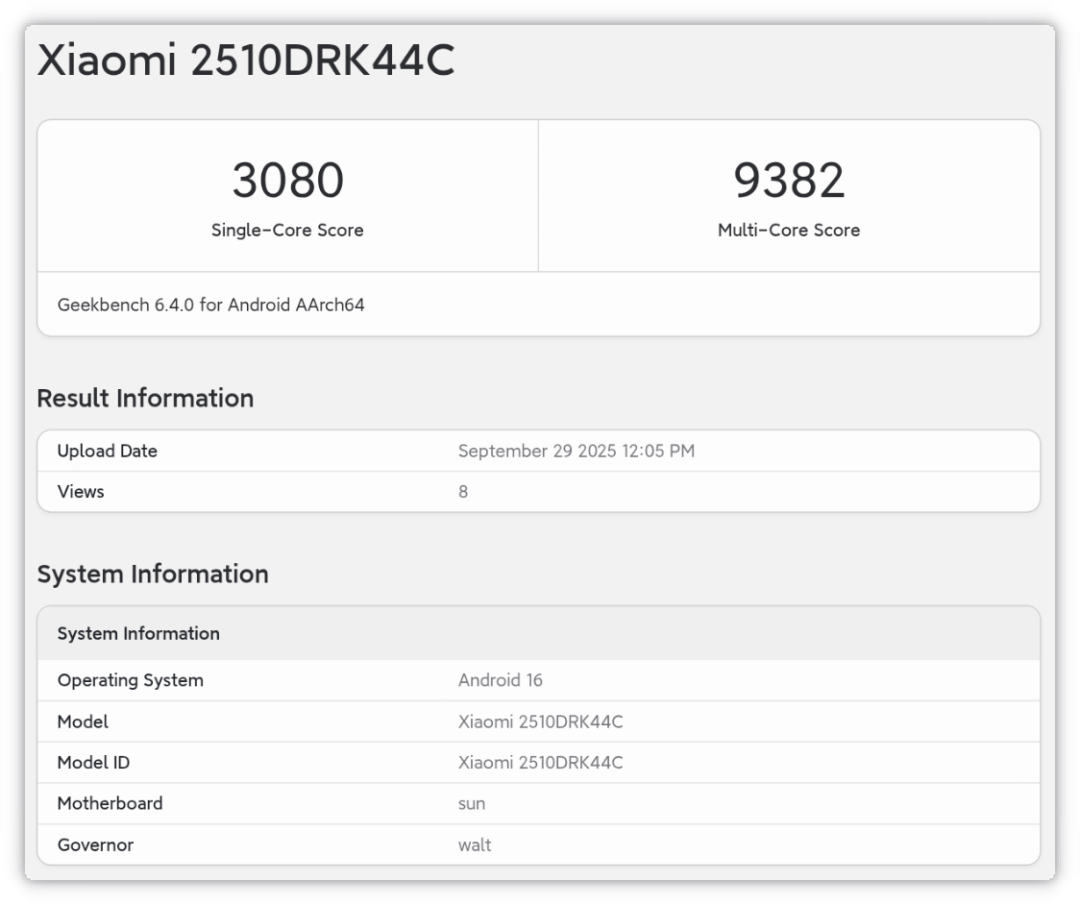Image resolution: width=1080 pixels, height=905 pixels.
Task: Click the System Information section heading
Action: [x=153, y=574]
